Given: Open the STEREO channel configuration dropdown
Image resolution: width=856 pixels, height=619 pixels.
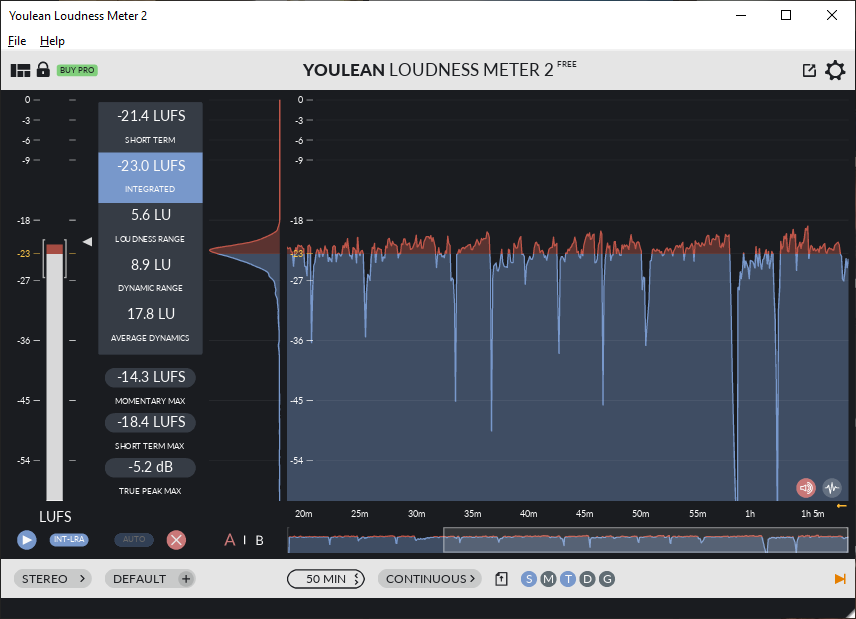Looking at the screenshot, I should 52,579.
